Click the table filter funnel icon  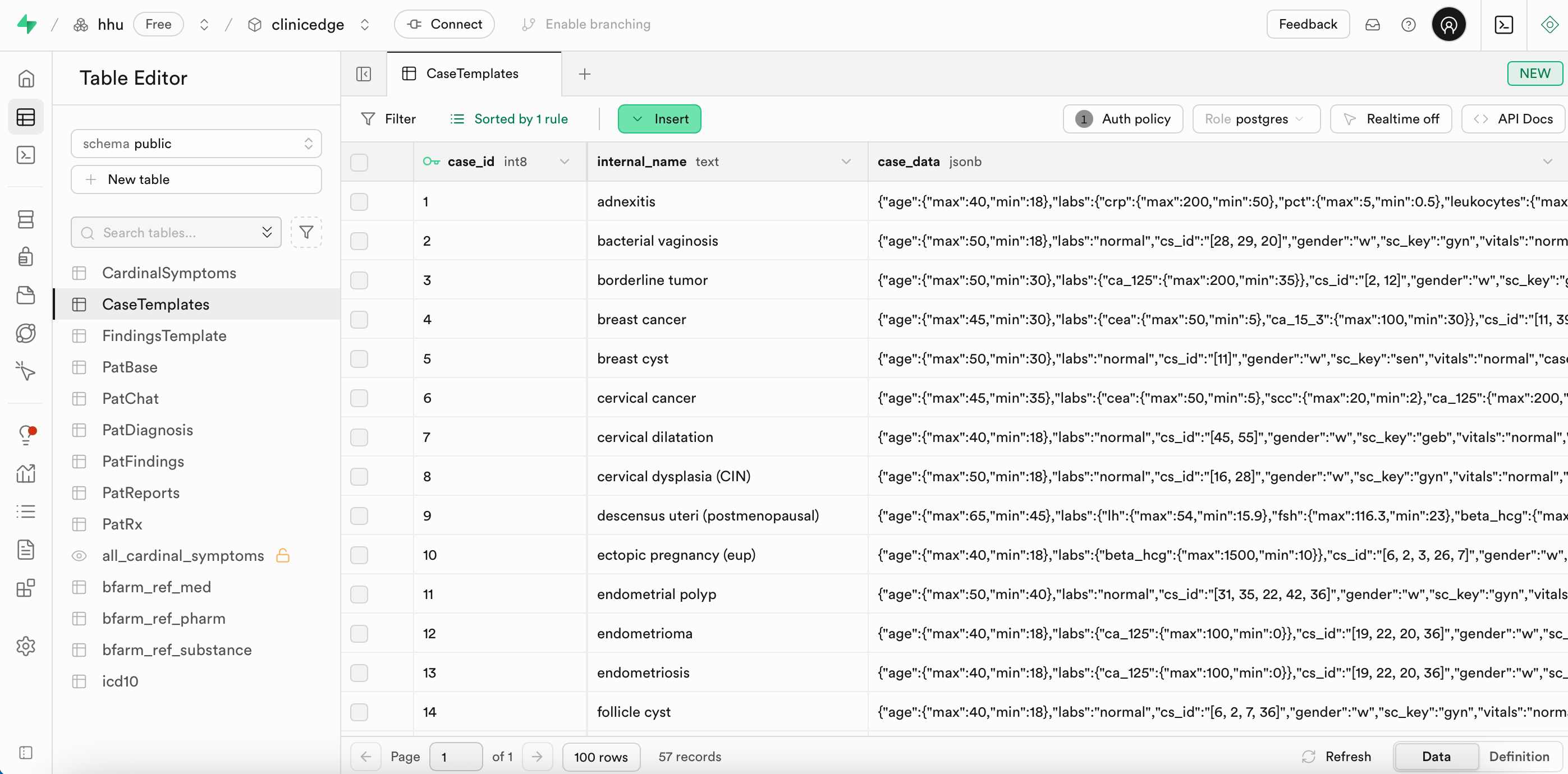tap(306, 232)
